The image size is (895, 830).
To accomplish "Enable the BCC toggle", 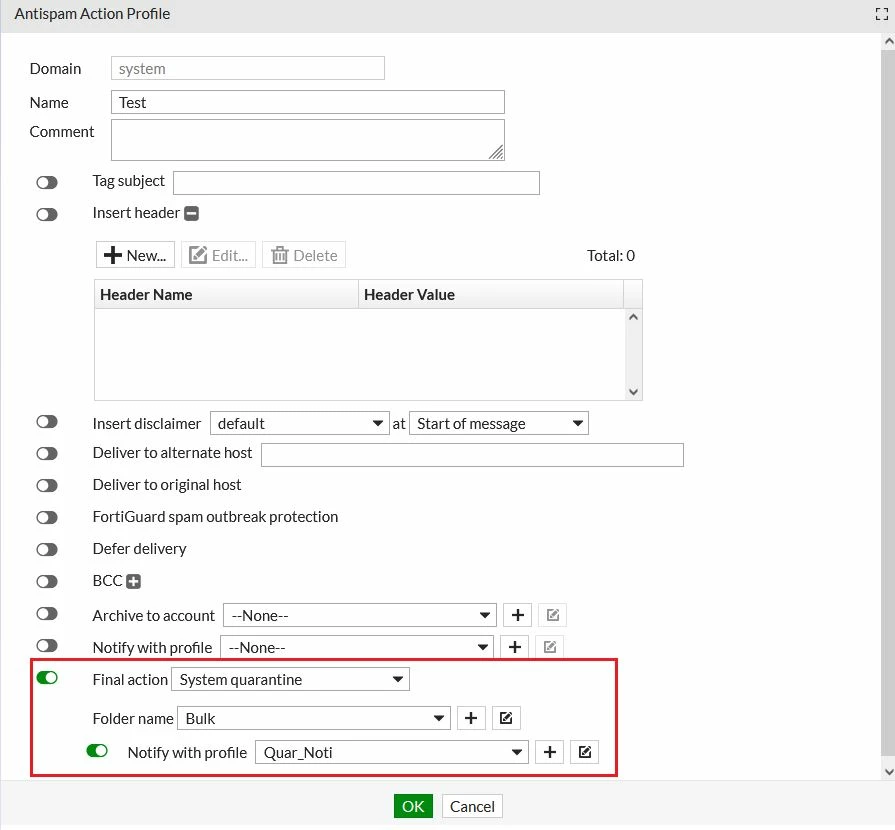I will coord(47,581).
